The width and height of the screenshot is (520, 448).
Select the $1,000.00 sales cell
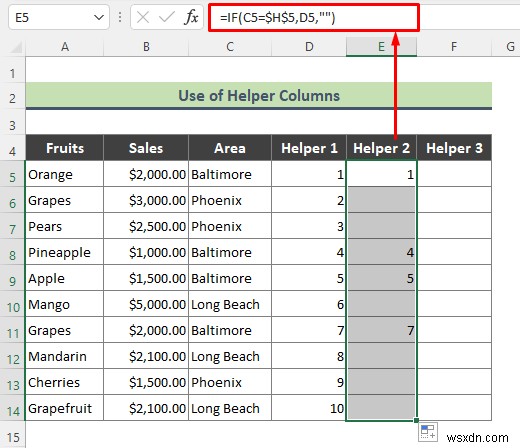click(x=146, y=252)
